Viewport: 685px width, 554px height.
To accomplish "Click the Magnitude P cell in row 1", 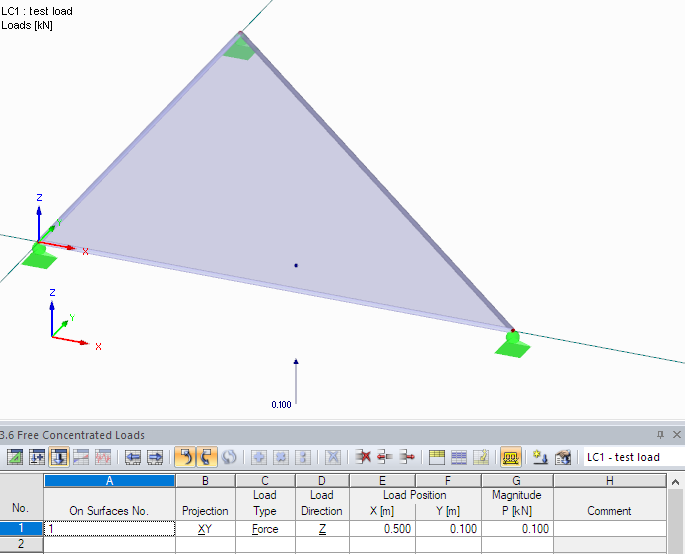I will (x=517, y=529).
